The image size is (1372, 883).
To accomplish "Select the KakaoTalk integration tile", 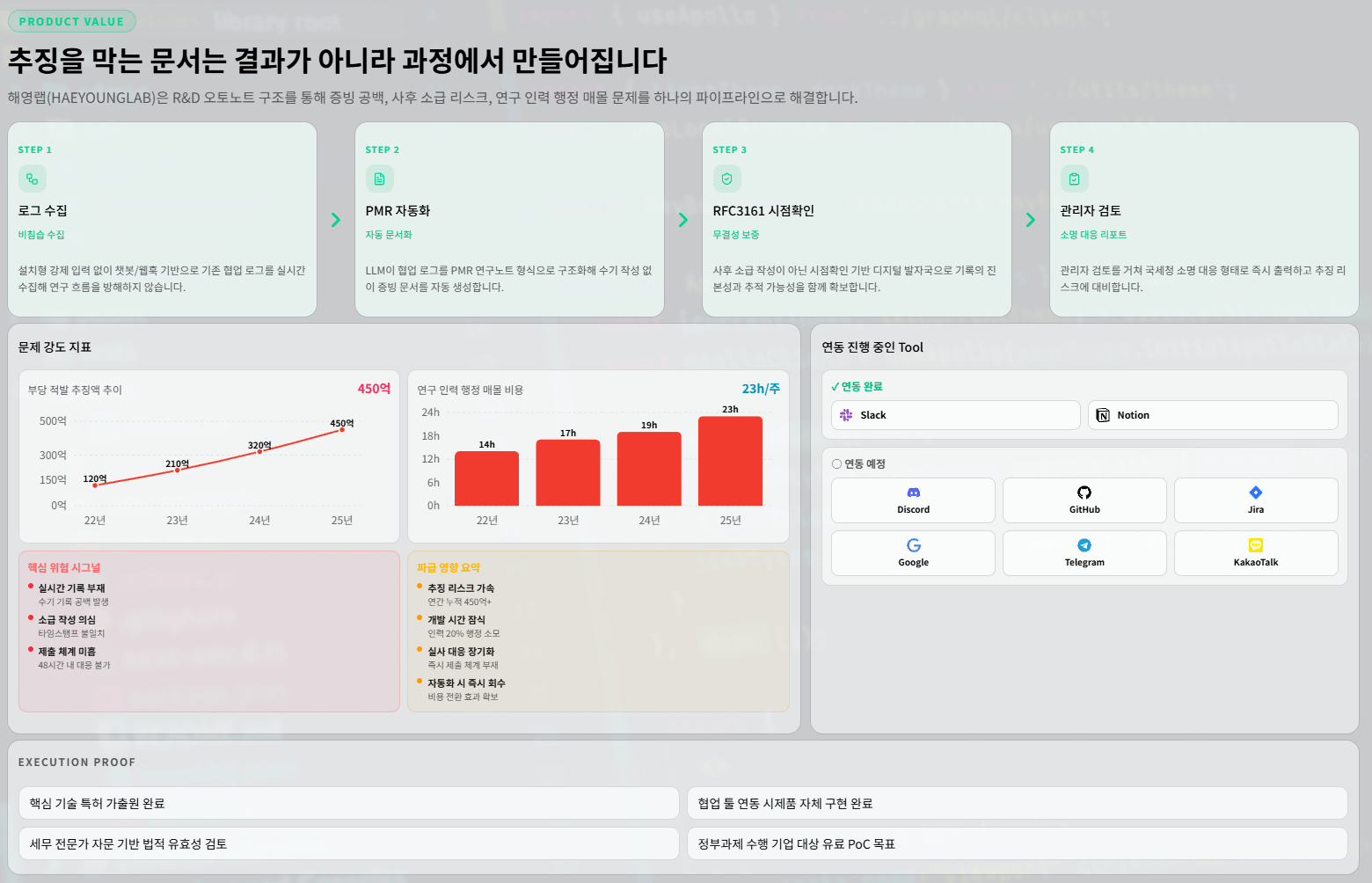I will coord(1256,553).
